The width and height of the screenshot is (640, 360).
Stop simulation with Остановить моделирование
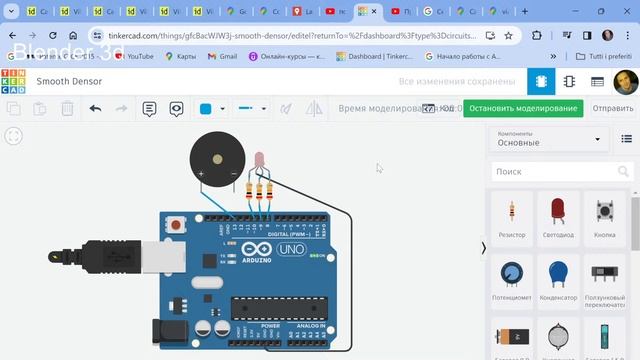[523, 108]
